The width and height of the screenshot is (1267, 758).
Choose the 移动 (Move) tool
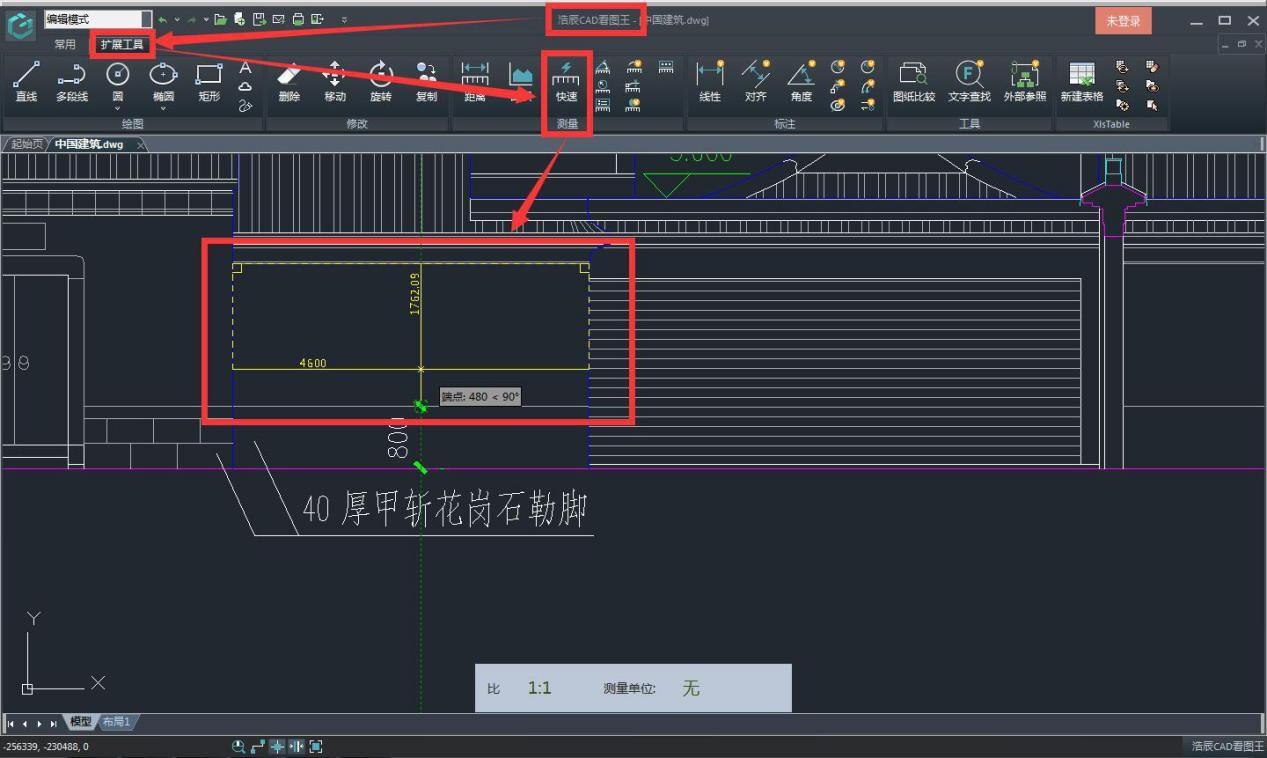[x=334, y=80]
